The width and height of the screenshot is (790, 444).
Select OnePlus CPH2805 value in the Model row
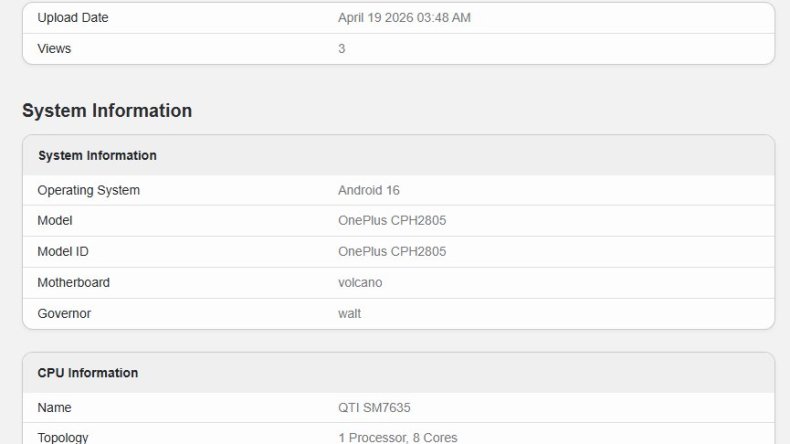(392, 221)
